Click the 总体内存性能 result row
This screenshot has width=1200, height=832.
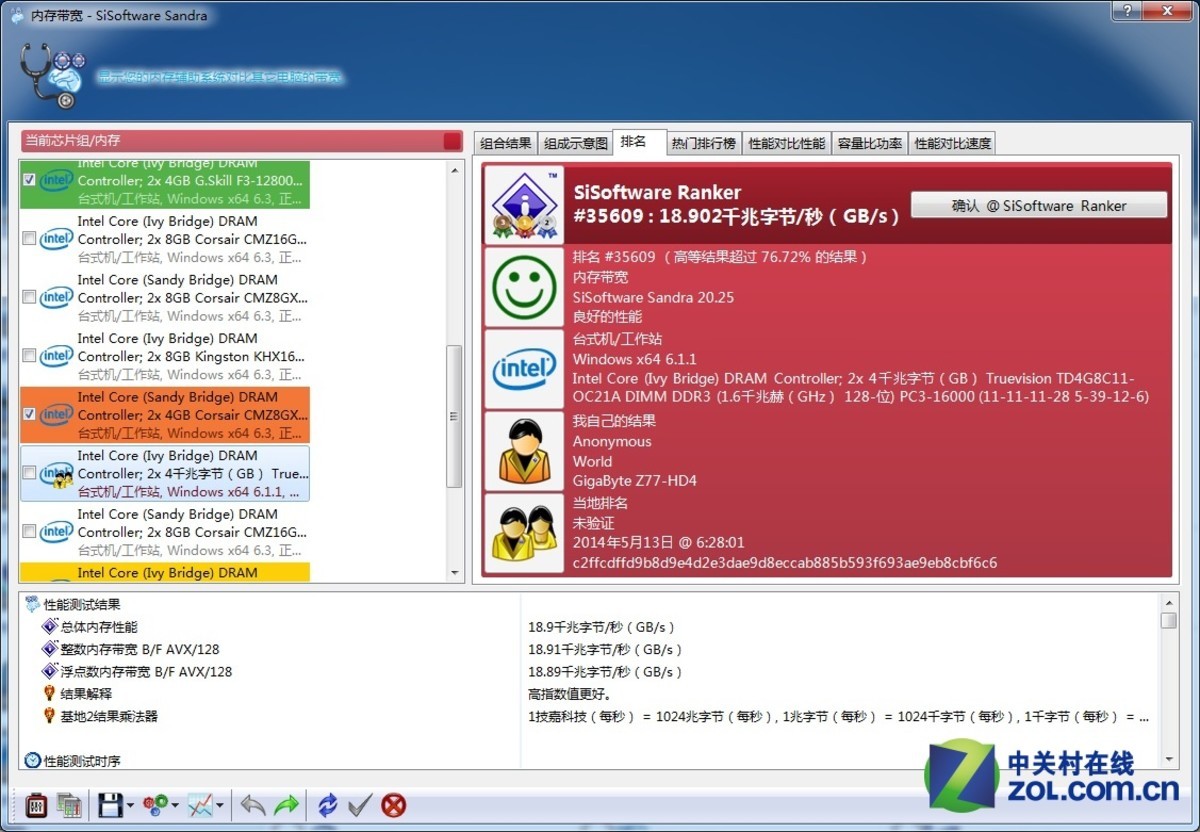click(x=590, y=627)
